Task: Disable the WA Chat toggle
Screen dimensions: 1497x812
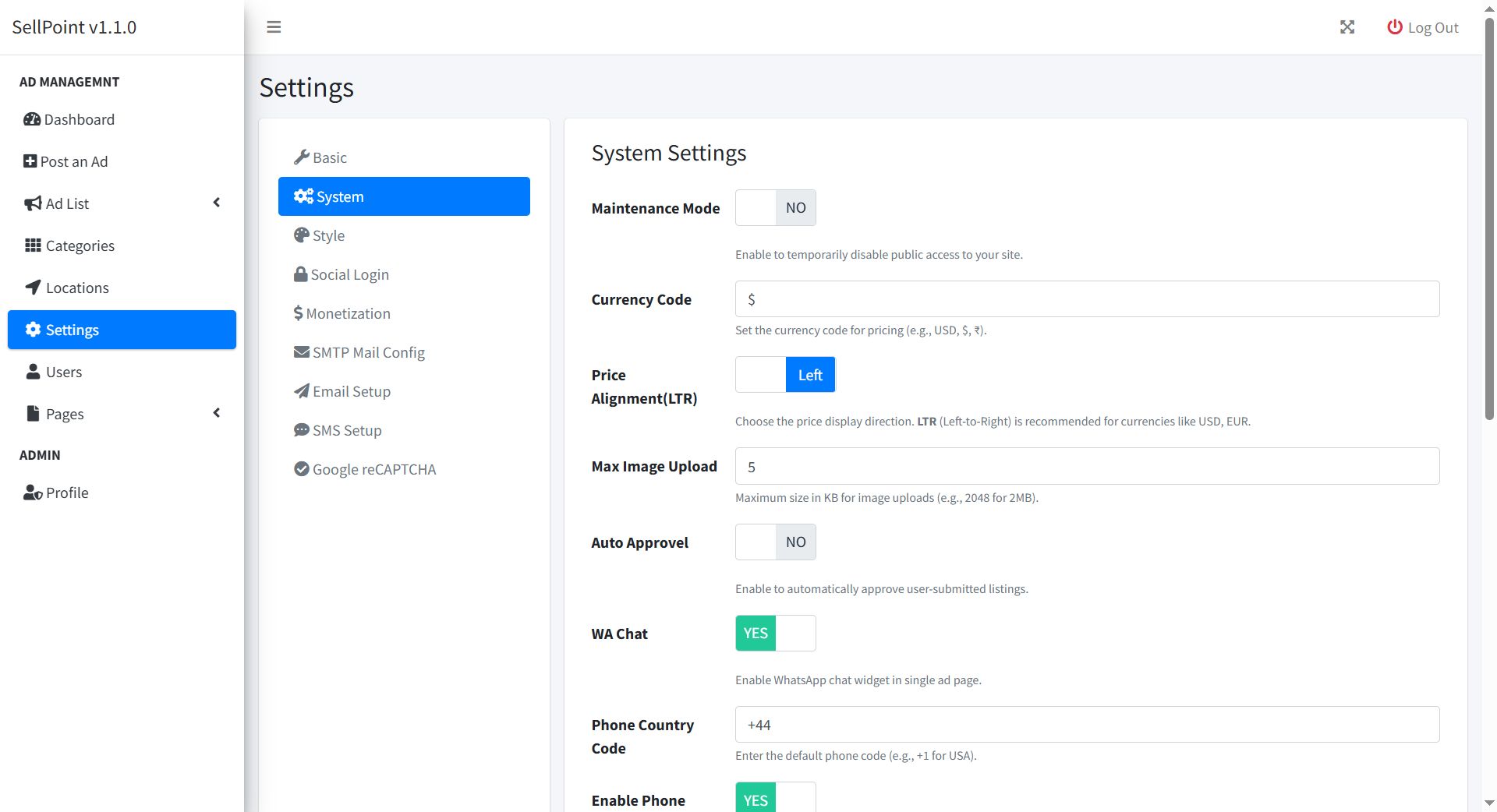Action: (775, 634)
